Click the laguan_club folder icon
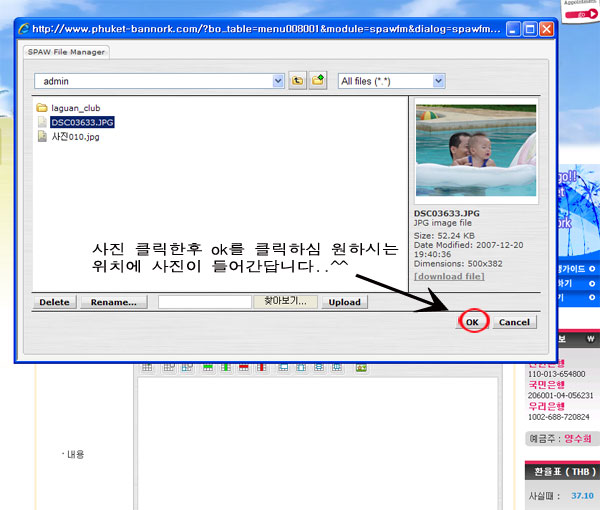The width and height of the screenshot is (600, 510). (42, 108)
